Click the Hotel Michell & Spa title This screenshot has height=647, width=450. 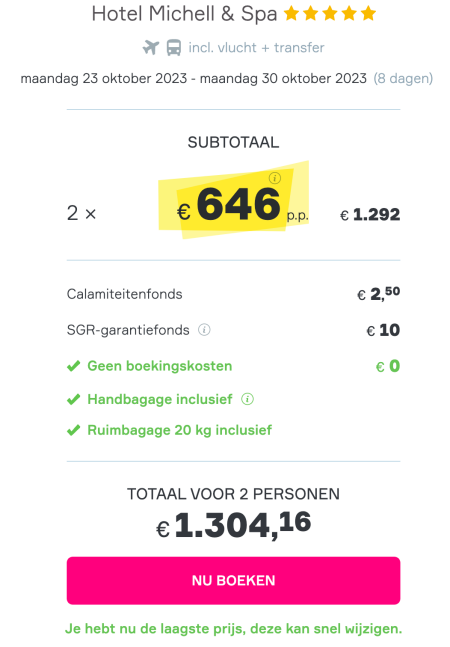pyautogui.click(x=184, y=14)
